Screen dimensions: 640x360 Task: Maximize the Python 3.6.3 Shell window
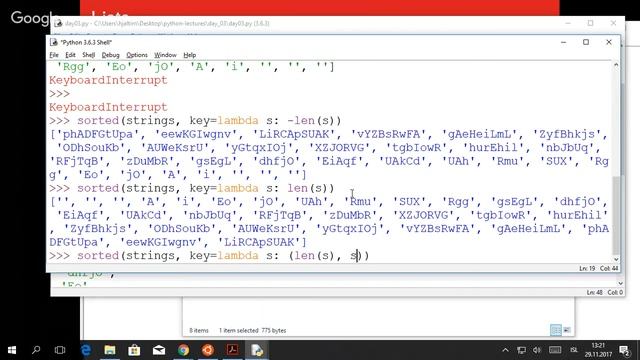pos(586,42)
